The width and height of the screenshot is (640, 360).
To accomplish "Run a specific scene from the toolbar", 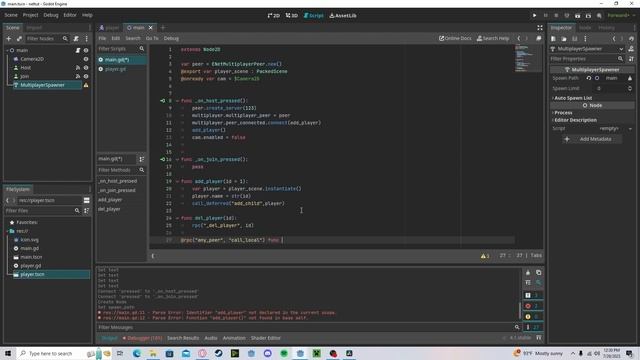I will (588, 16).
